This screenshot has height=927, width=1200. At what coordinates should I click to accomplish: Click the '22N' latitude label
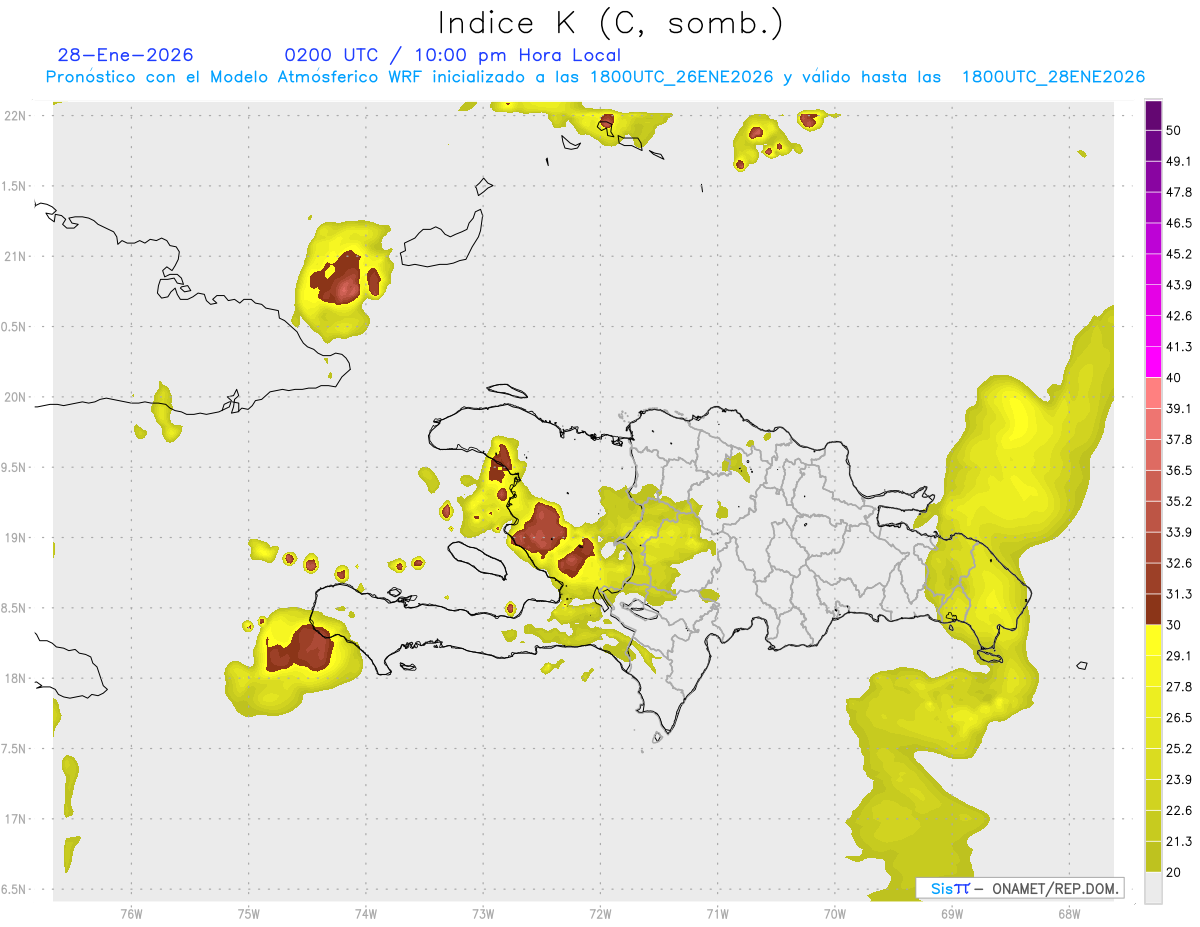point(15,115)
